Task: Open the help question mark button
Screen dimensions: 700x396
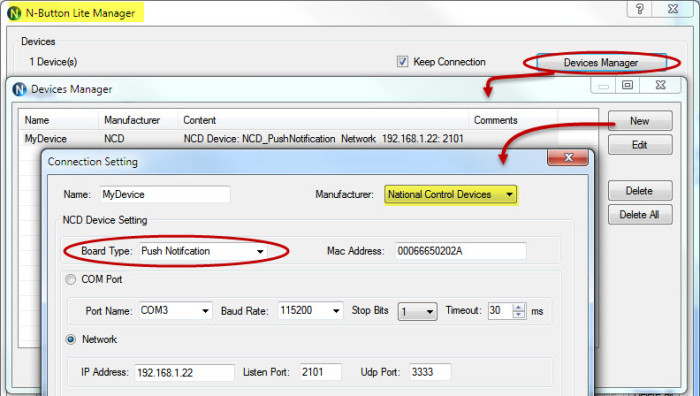Action: pyautogui.click(x=640, y=8)
